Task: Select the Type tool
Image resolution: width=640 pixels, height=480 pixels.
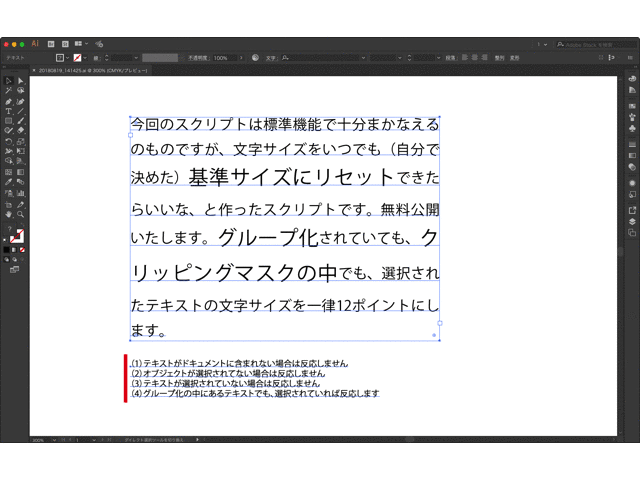Action: point(8,111)
